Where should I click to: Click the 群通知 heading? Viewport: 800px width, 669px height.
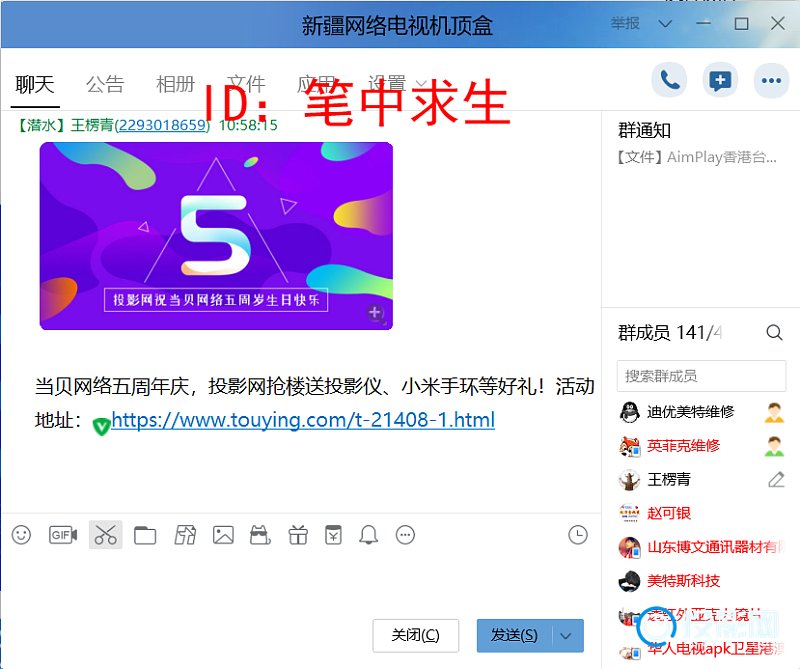pos(644,131)
